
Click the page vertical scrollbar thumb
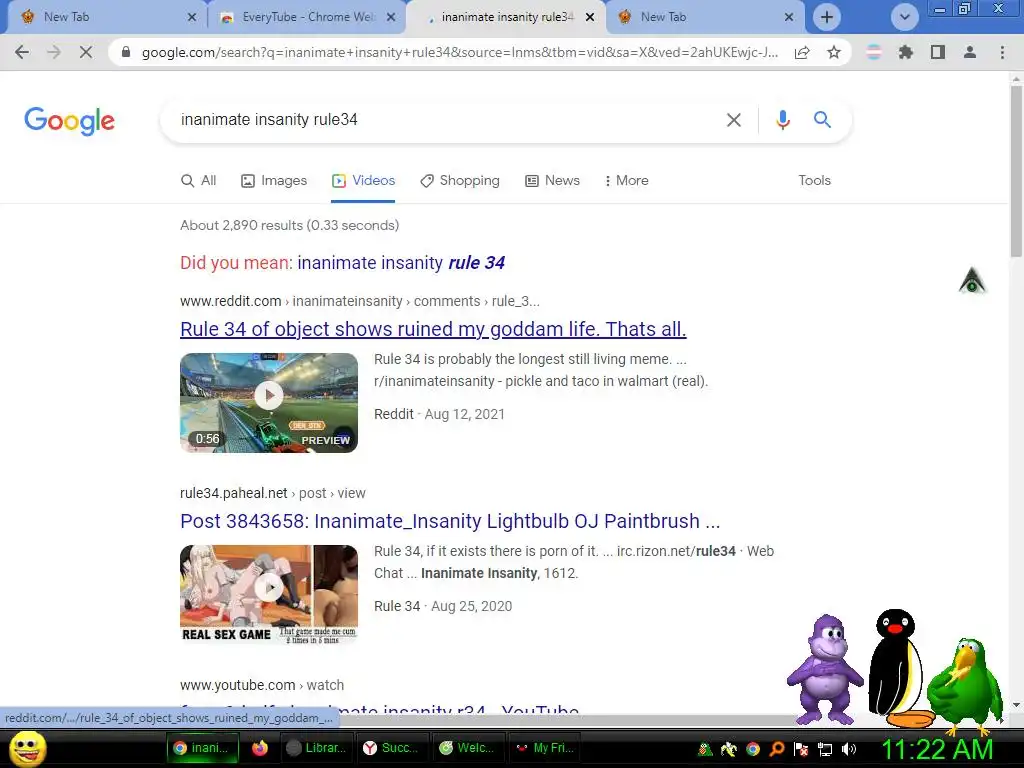(1016, 171)
